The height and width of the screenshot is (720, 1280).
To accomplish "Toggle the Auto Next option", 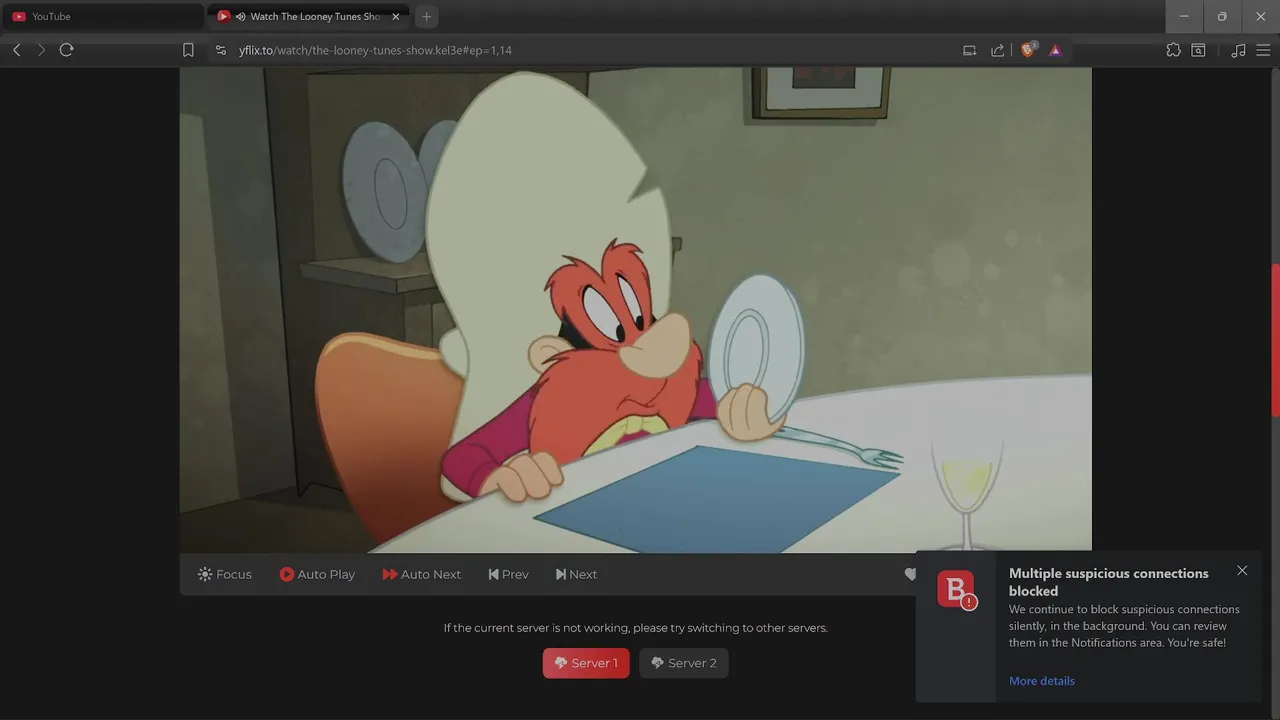I will click(421, 574).
